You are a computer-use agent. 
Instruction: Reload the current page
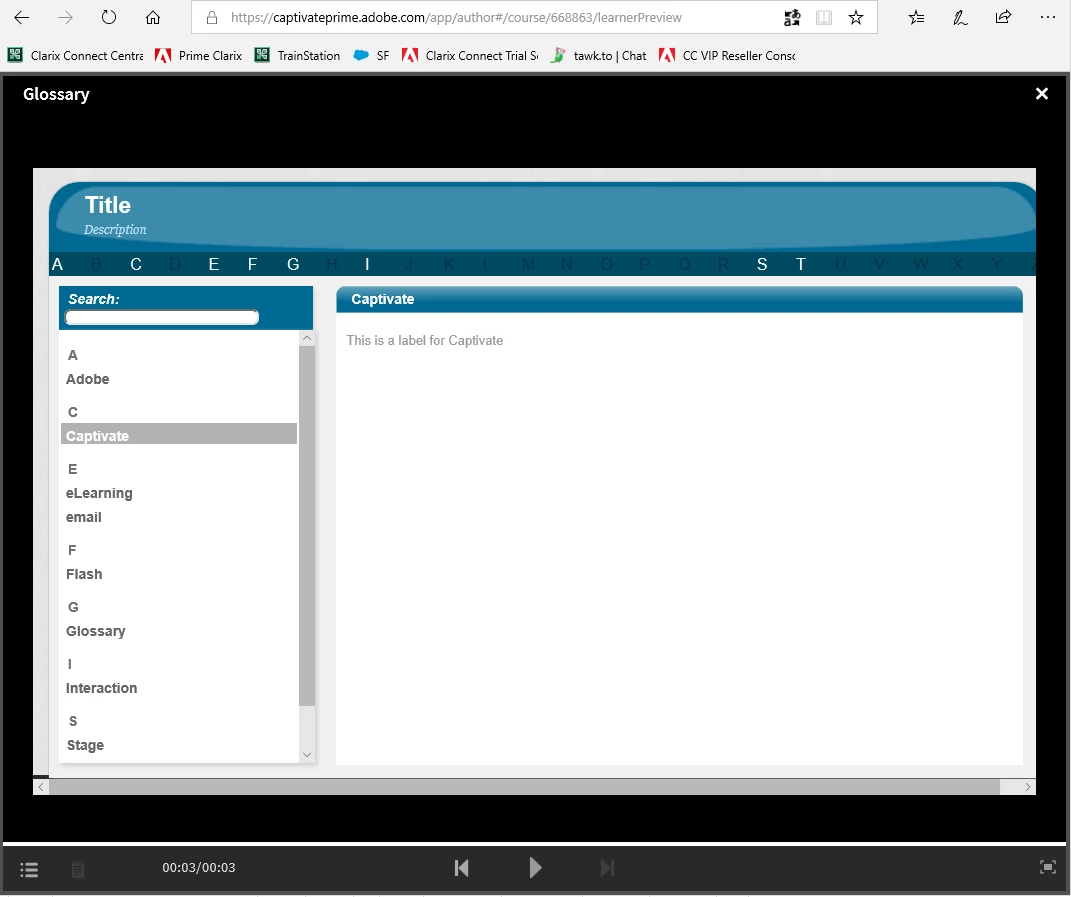point(109,18)
